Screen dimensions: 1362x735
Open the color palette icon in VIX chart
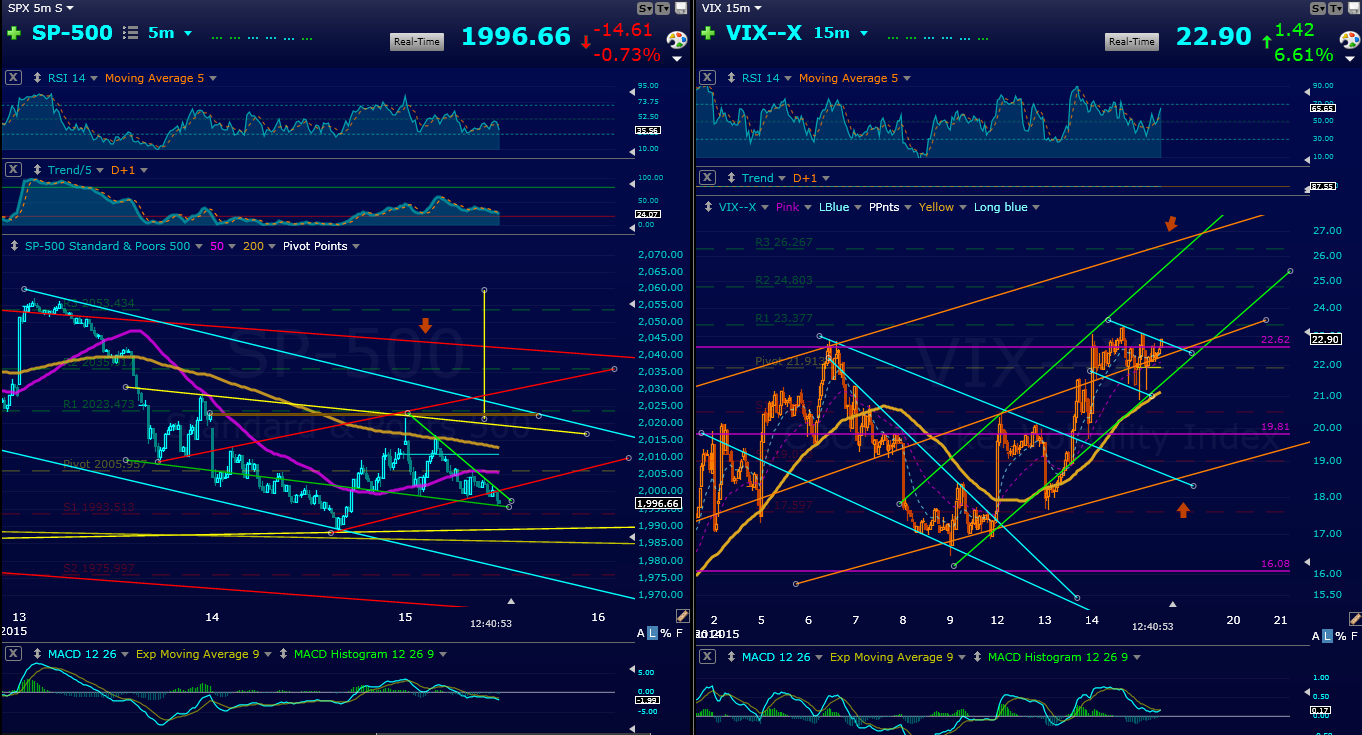(x=1349, y=41)
